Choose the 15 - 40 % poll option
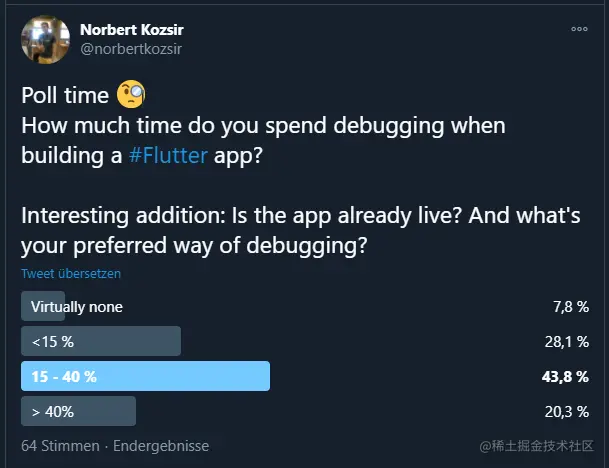 click(64, 376)
